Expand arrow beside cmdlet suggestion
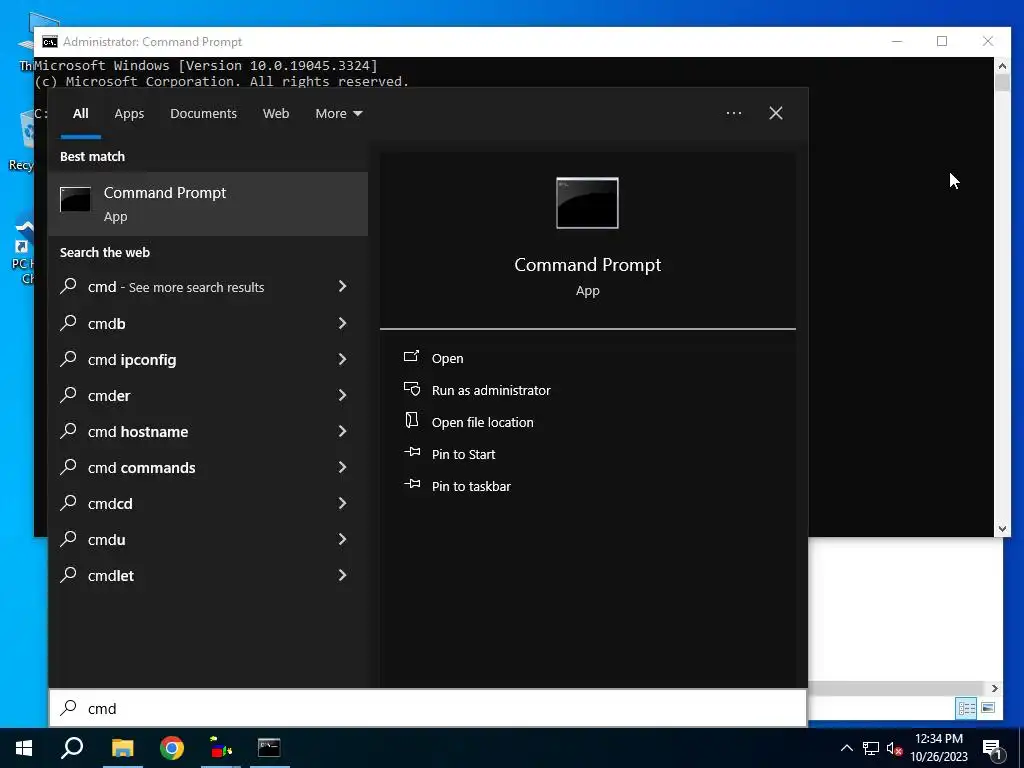Viewport: 1024px width, 768px height. click(x=342, y=574)
